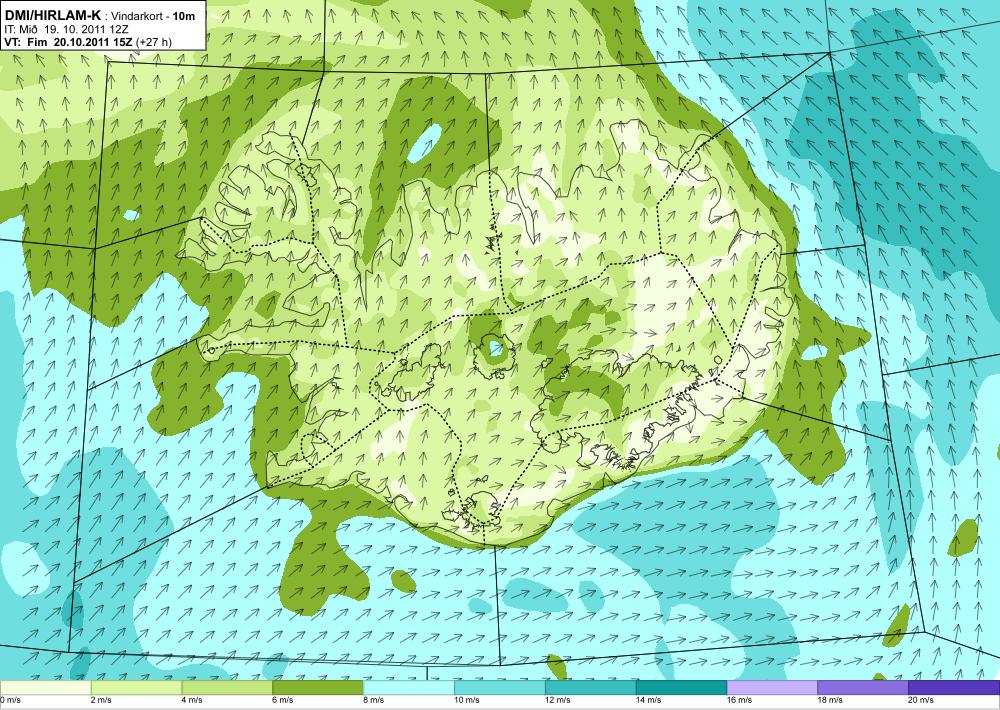
Task: Click the 18–20 m/s purple legend swatch
Action: pyautogui.click(x=863, y=688)
